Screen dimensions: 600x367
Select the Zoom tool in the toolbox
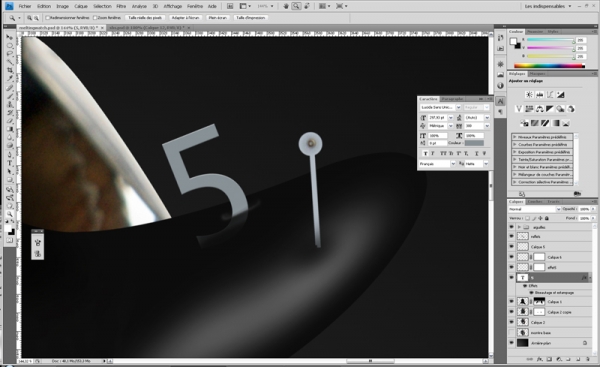pyautogui.click(x=10, y=214)
